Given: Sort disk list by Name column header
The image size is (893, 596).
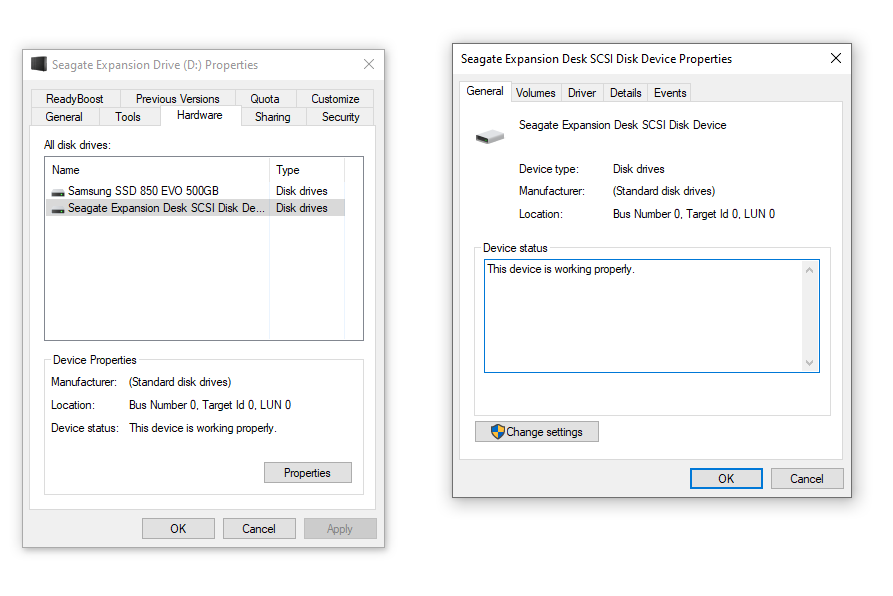Looking at the screenshot, I should click(157, 170).
